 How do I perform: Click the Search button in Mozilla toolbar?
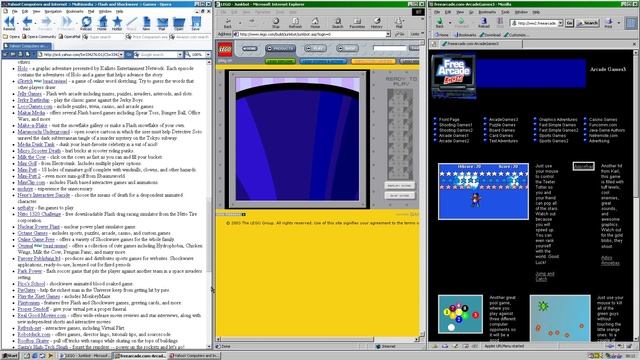pyautogui.click(x=587, y=23)
